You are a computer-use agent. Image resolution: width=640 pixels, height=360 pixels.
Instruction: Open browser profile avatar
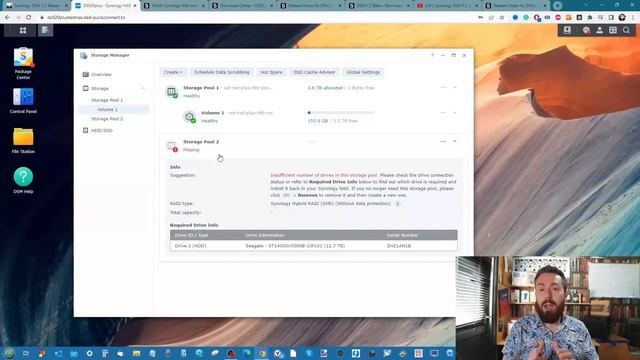[622, 18]
